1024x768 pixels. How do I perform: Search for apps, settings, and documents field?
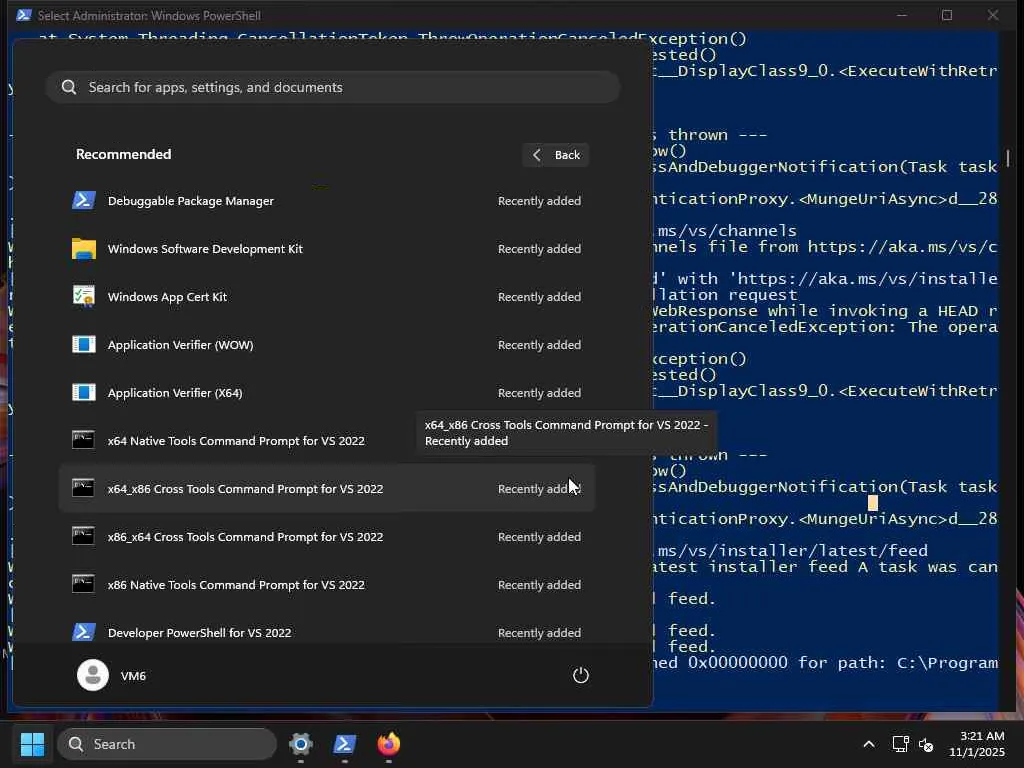pyautogui.click(x=333, y=88)
